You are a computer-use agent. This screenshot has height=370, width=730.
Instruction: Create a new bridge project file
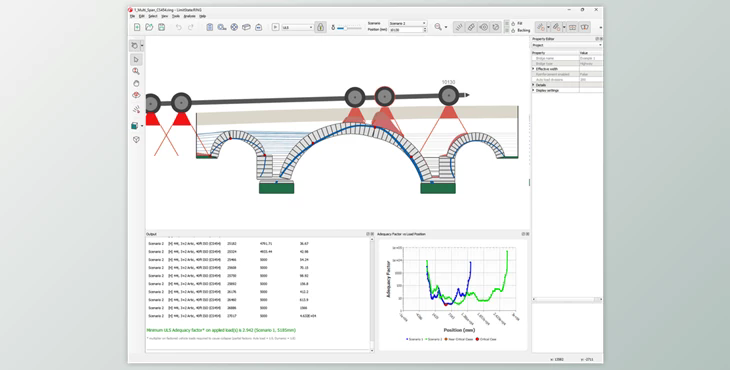click(137, 27)
